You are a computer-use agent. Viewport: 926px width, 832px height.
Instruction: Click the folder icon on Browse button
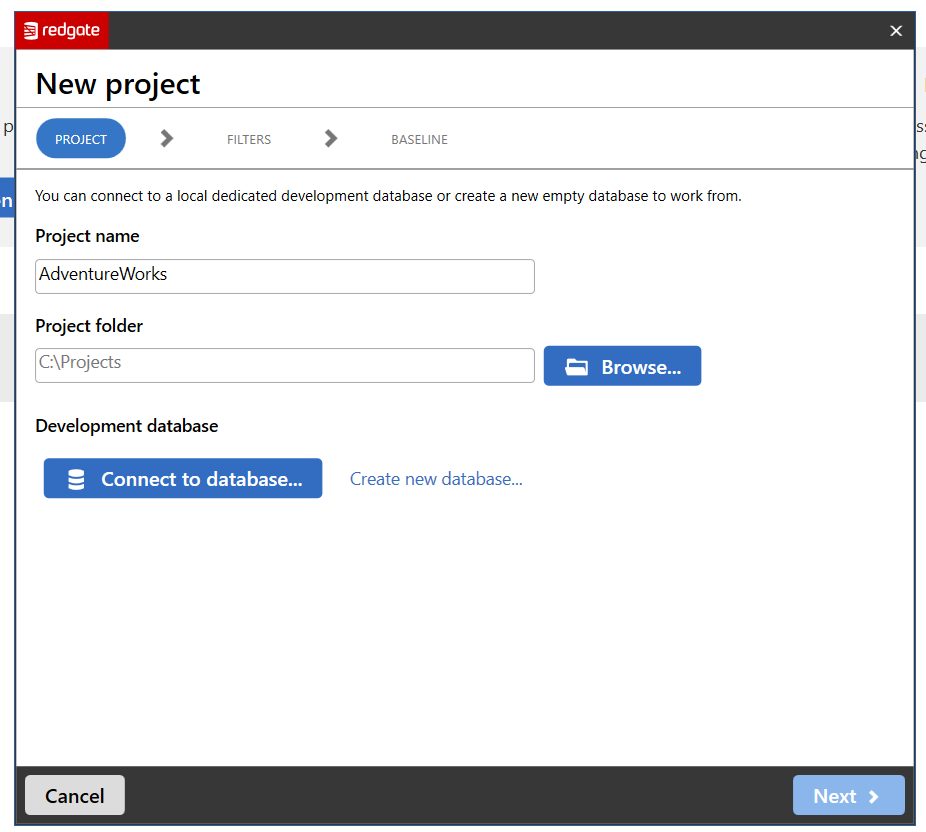[576, 367]
